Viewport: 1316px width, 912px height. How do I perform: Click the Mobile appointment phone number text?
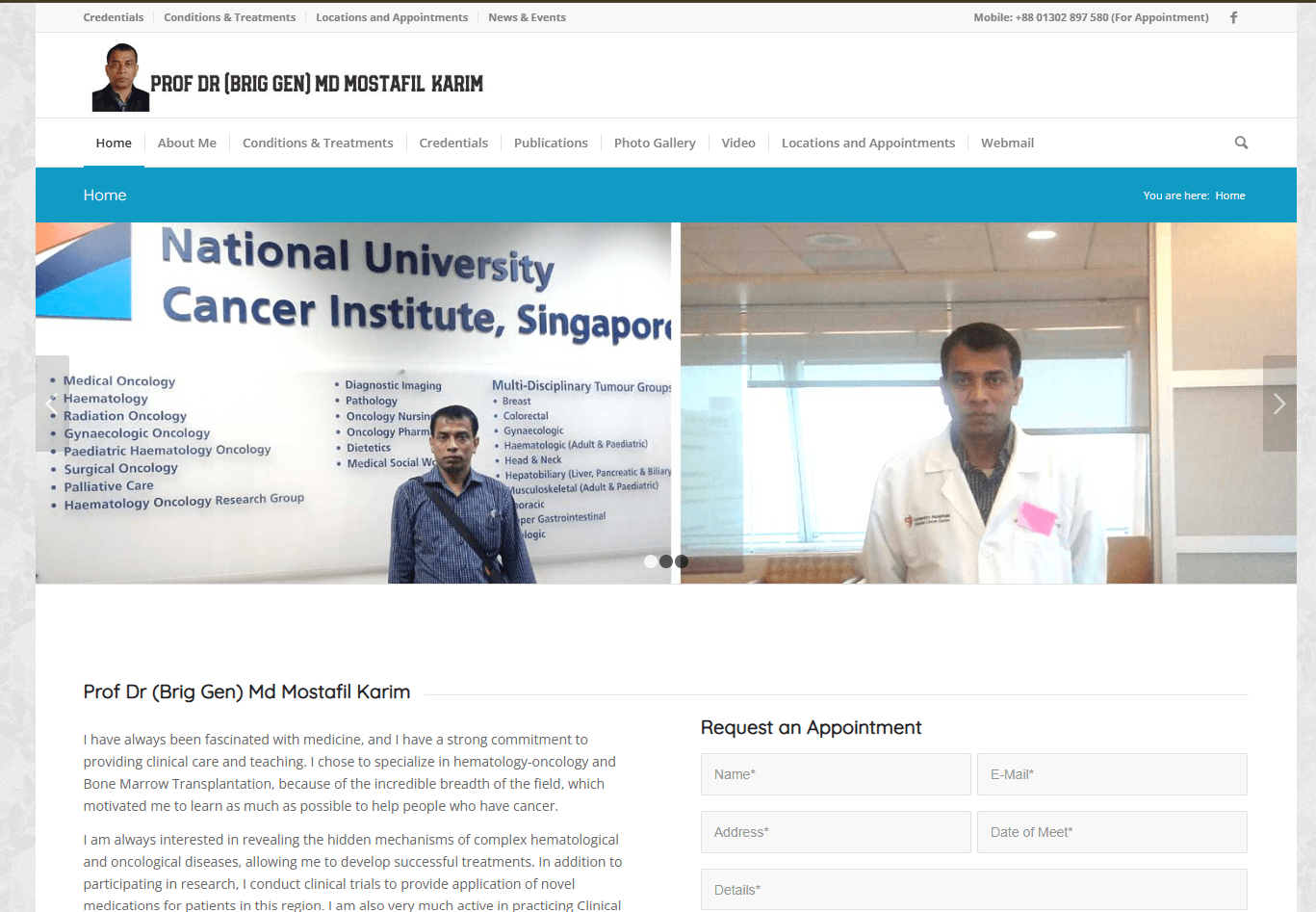tap(1091, 17)
